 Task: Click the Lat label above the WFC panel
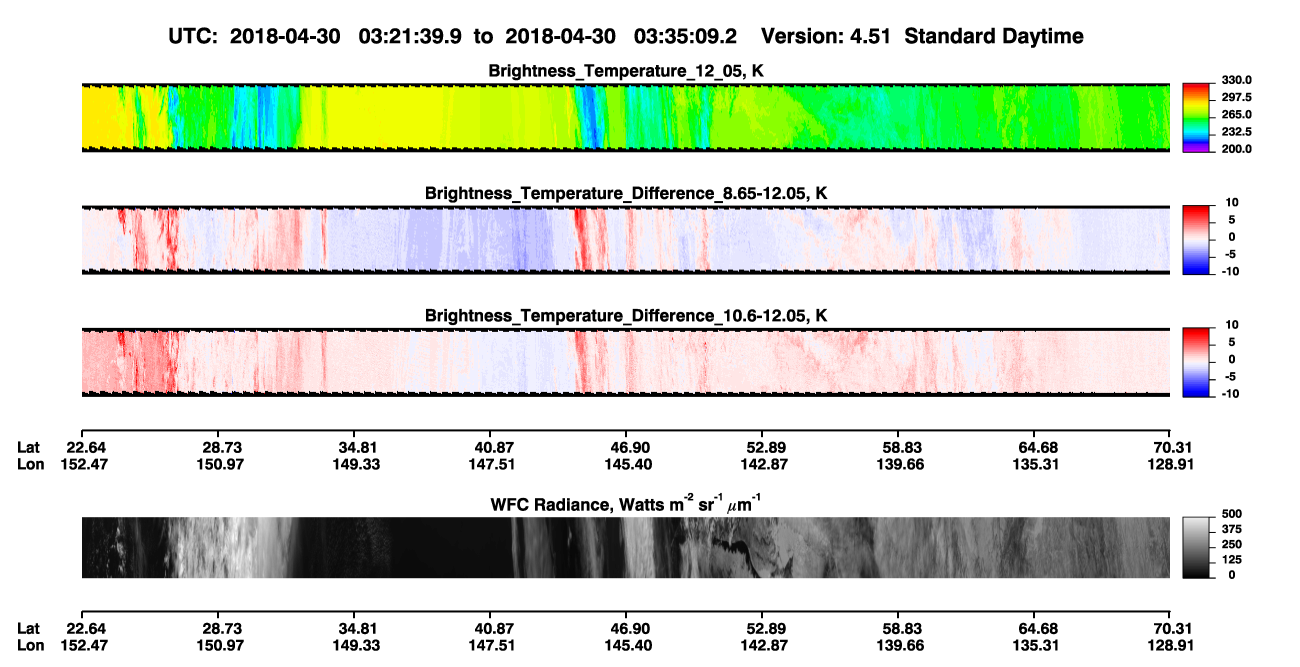29,448
